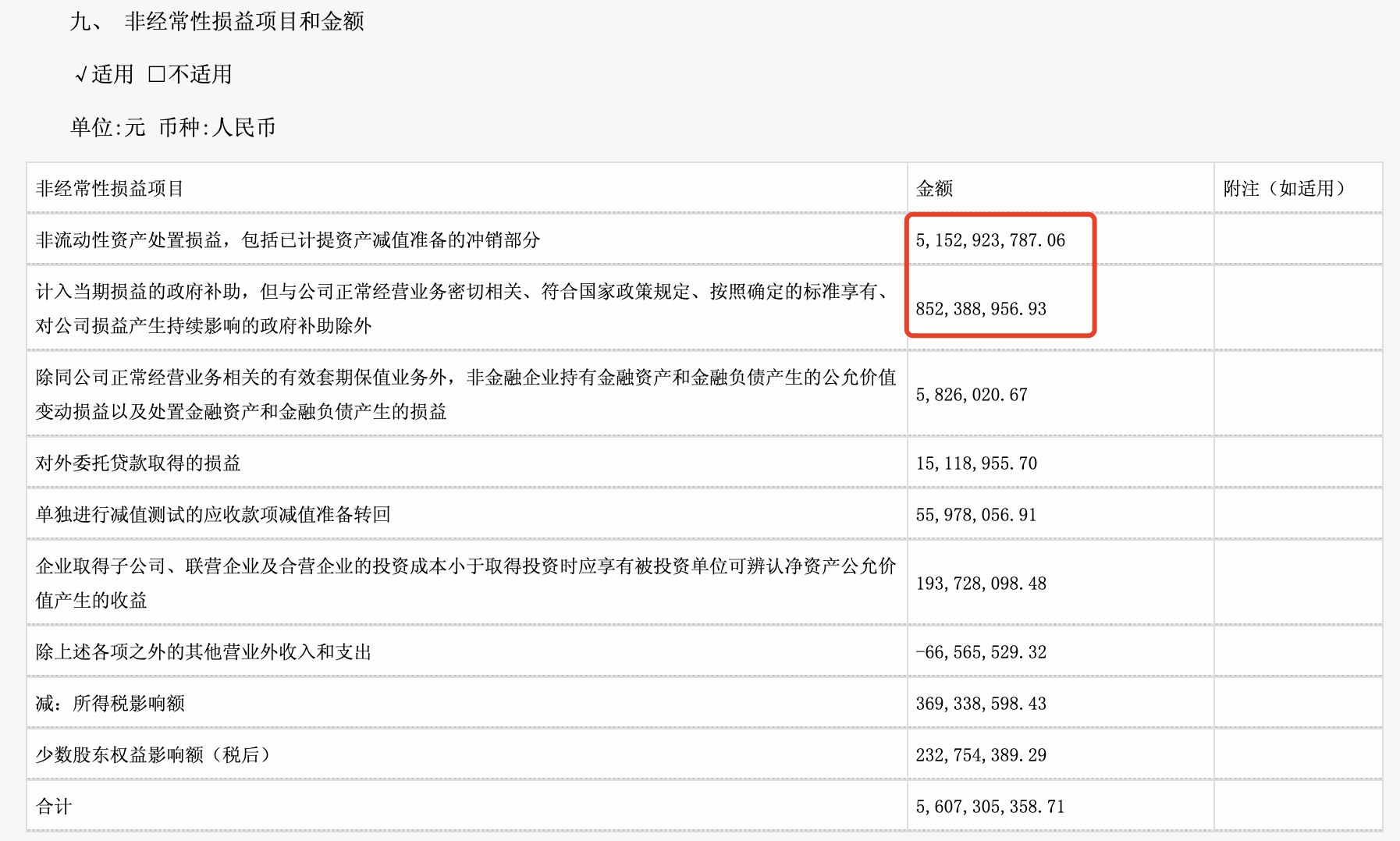Select the amount 369,338,598.43
Screen dimensions: 1400x841
[981, 703]
